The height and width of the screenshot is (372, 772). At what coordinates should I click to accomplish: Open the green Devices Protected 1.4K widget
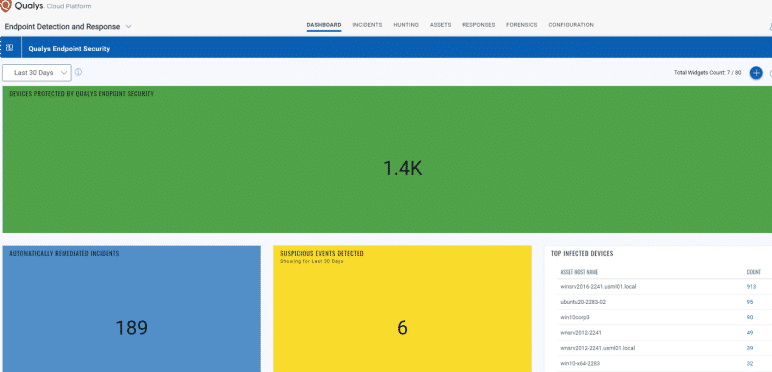(x=386, y=159)
